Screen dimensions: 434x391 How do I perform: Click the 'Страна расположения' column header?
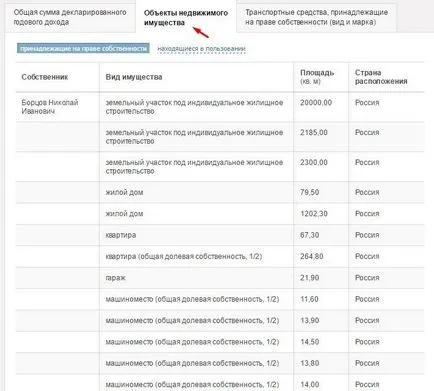381,77
